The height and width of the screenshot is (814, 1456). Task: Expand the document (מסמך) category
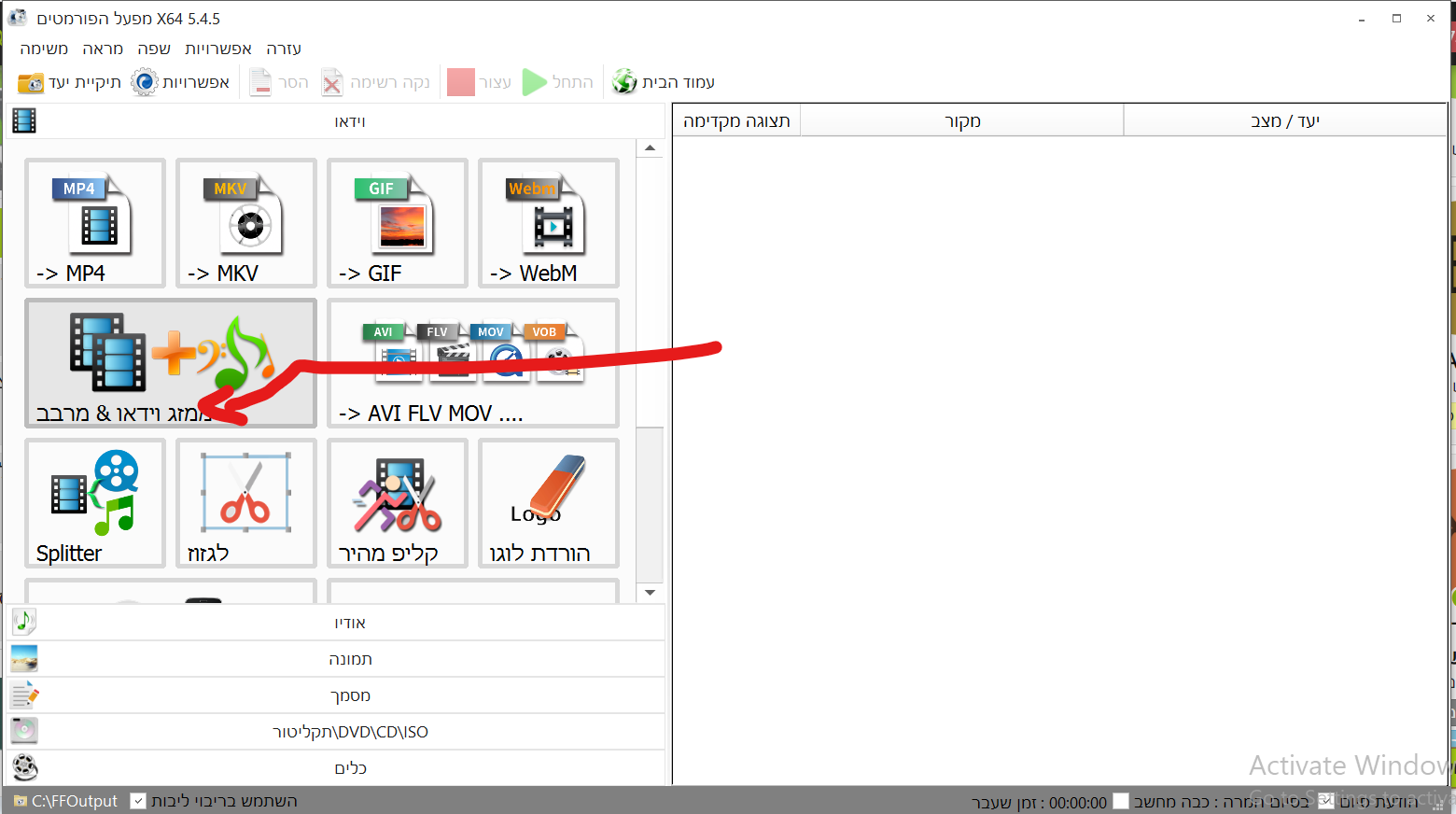(336, 695)
